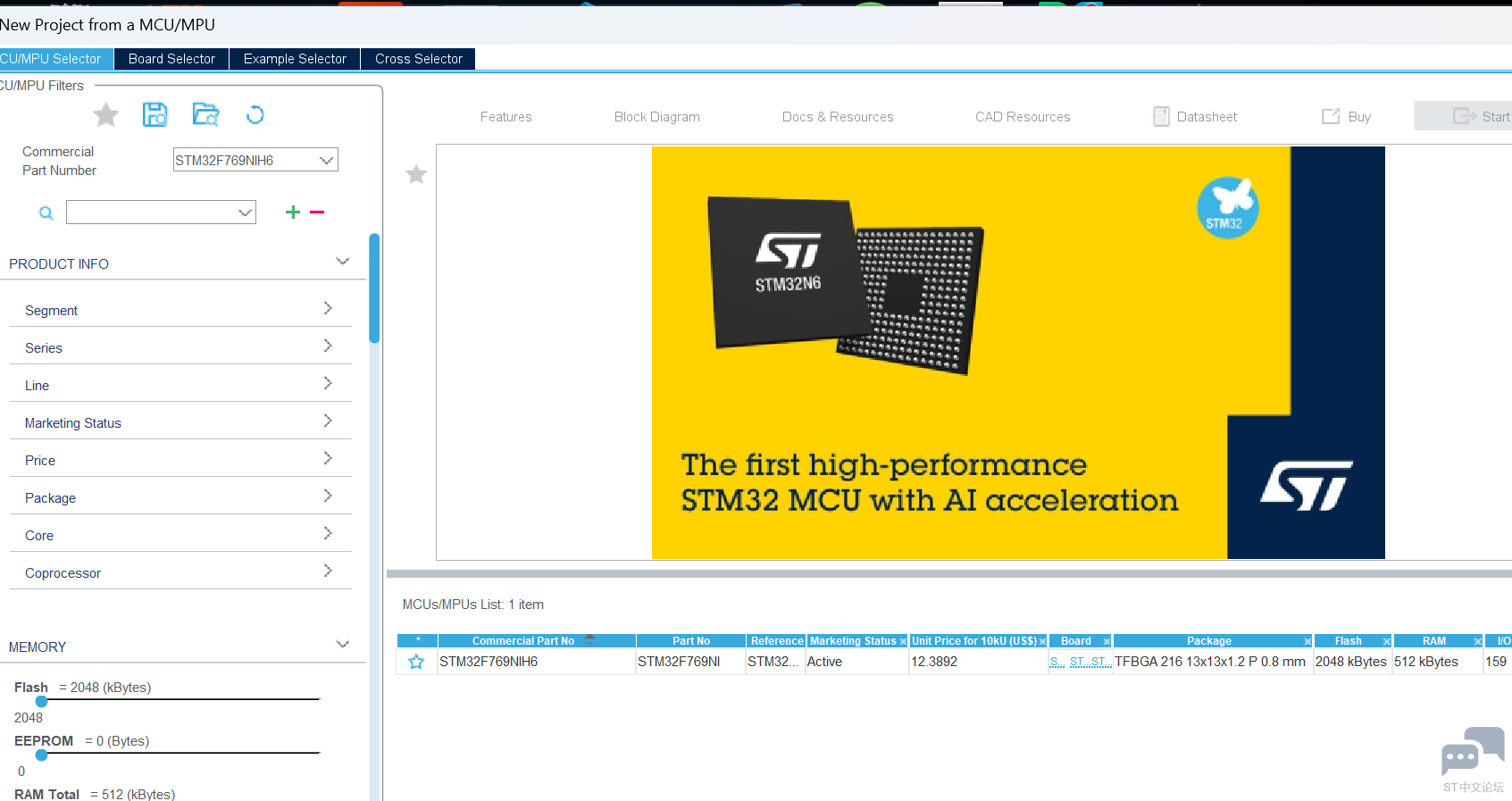Open the Commercial Part Number dropdown
Screen dimensions: 1512x801
click(327, 160)
